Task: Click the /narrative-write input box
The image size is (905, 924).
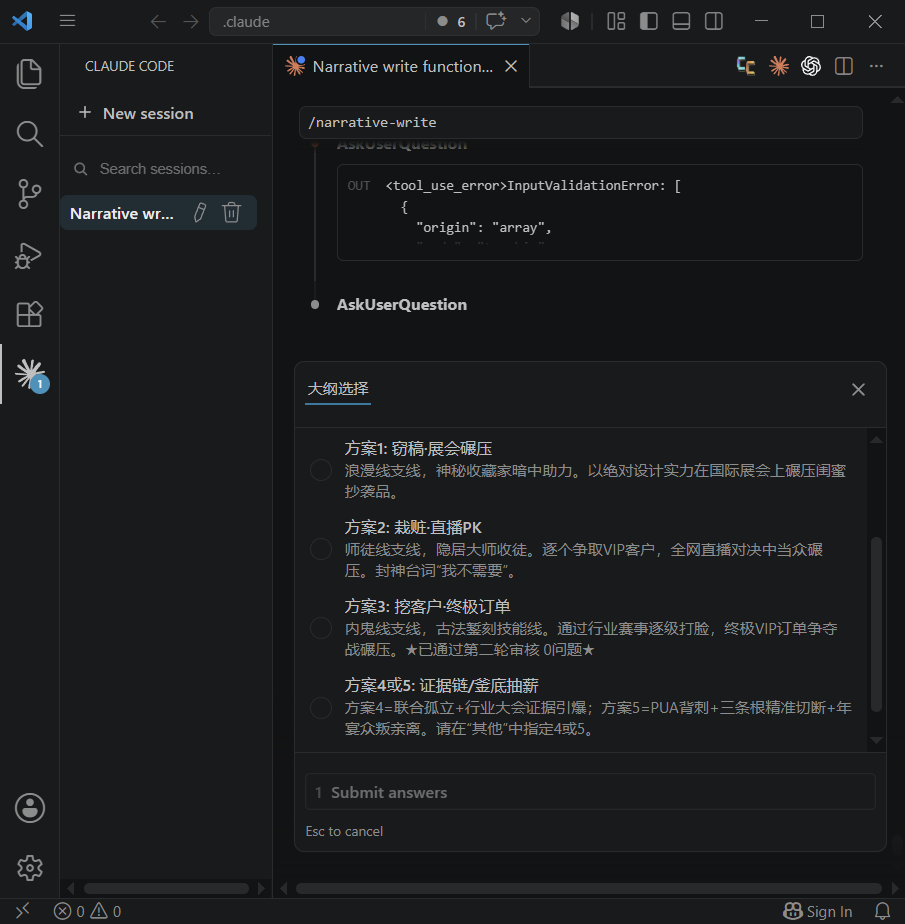Action: point(580,123)
